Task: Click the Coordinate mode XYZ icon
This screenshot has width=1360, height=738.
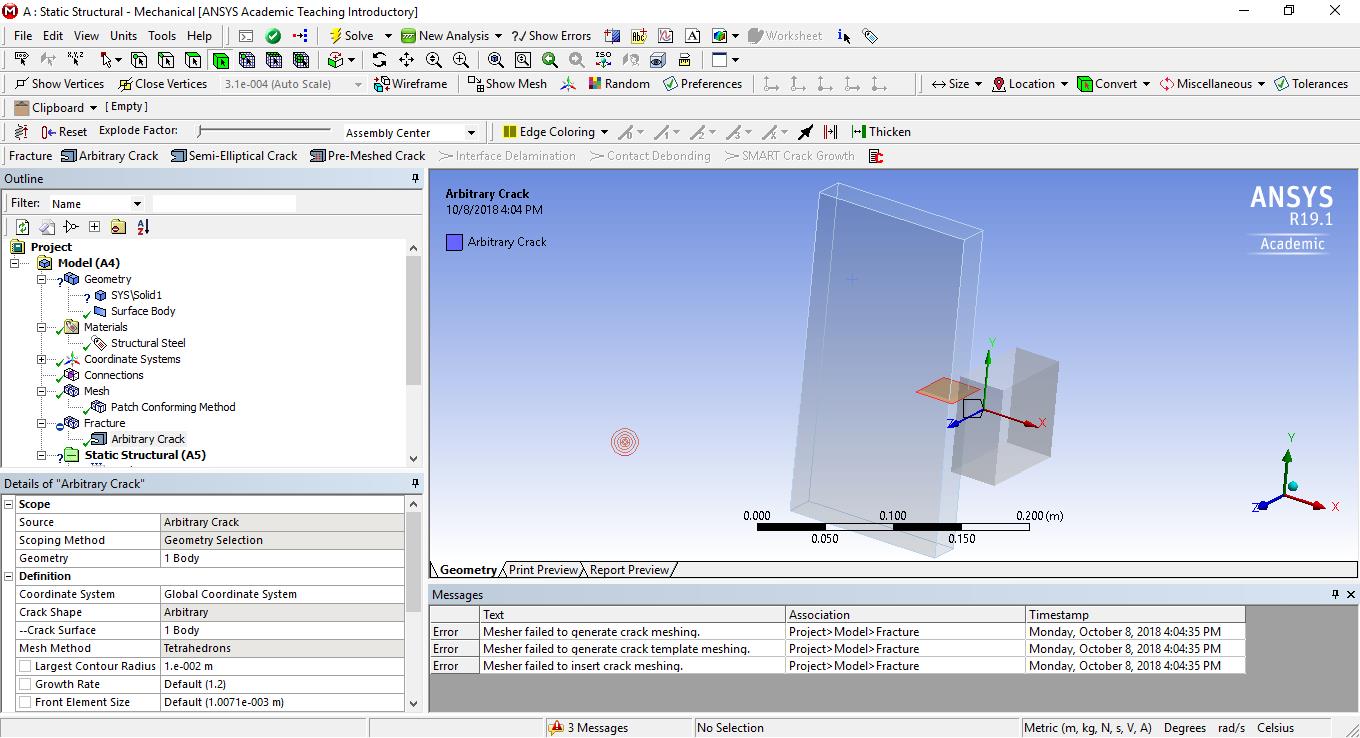Action: point(76,59)
